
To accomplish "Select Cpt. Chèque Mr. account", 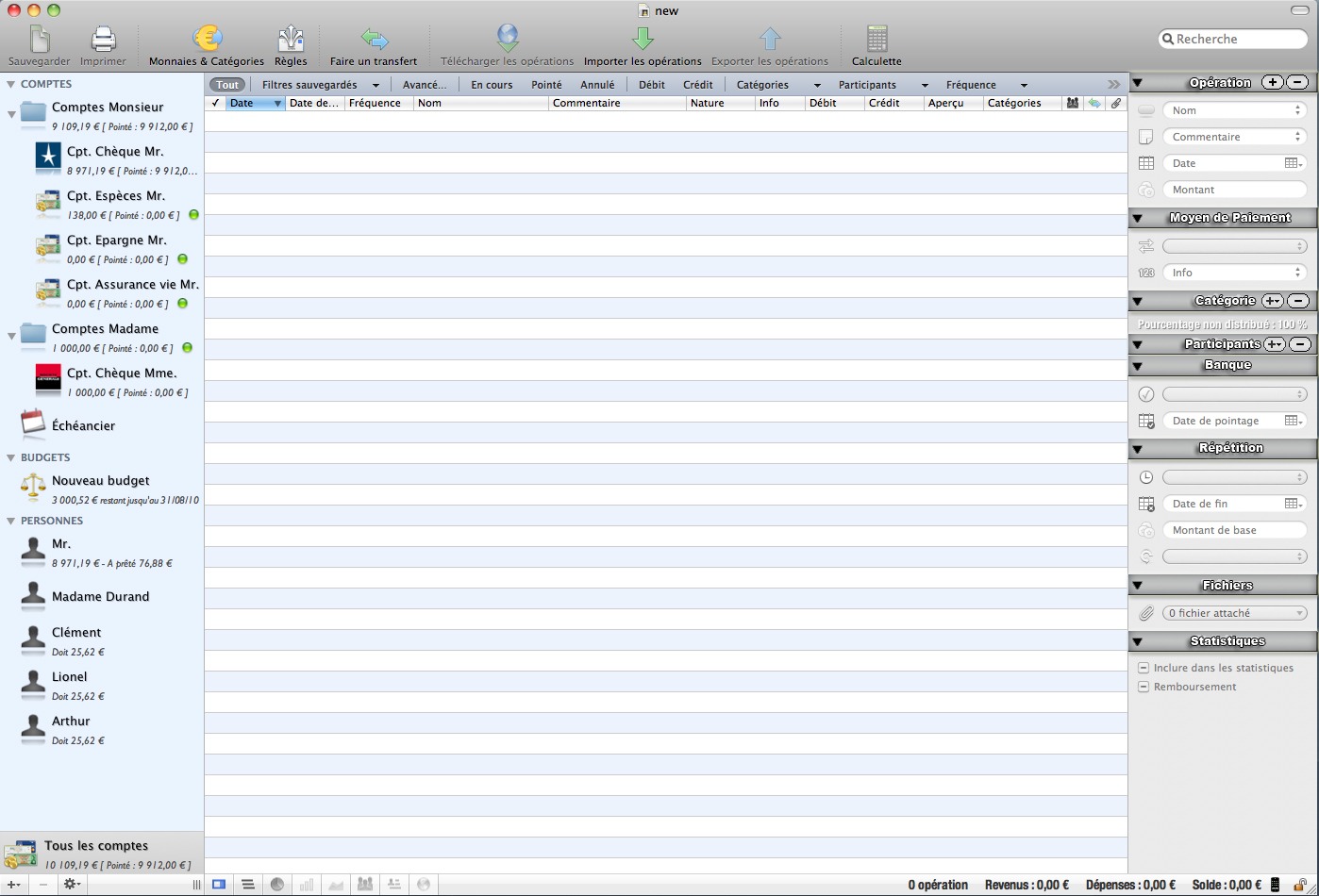I will point(115,159).
